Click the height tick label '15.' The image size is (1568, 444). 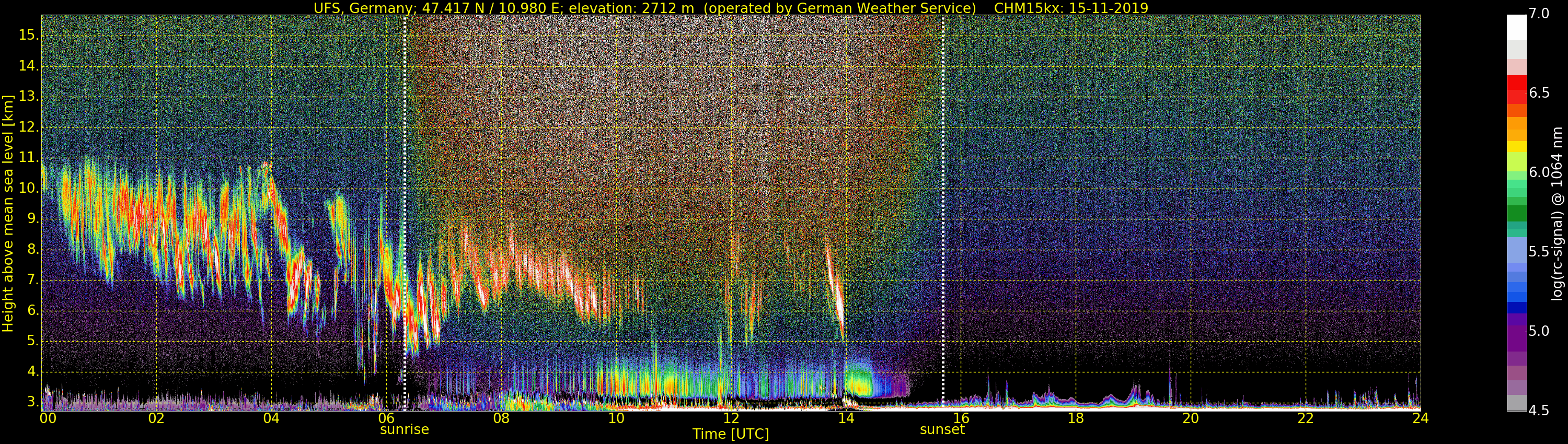tap(29, 36)
